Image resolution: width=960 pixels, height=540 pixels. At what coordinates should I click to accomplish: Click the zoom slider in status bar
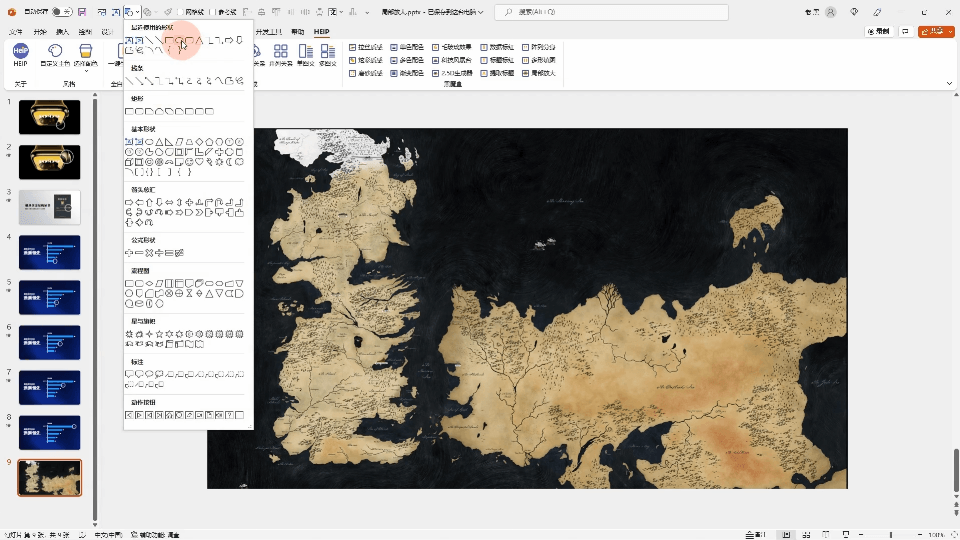pyautogui.click(x=891, y=534)
